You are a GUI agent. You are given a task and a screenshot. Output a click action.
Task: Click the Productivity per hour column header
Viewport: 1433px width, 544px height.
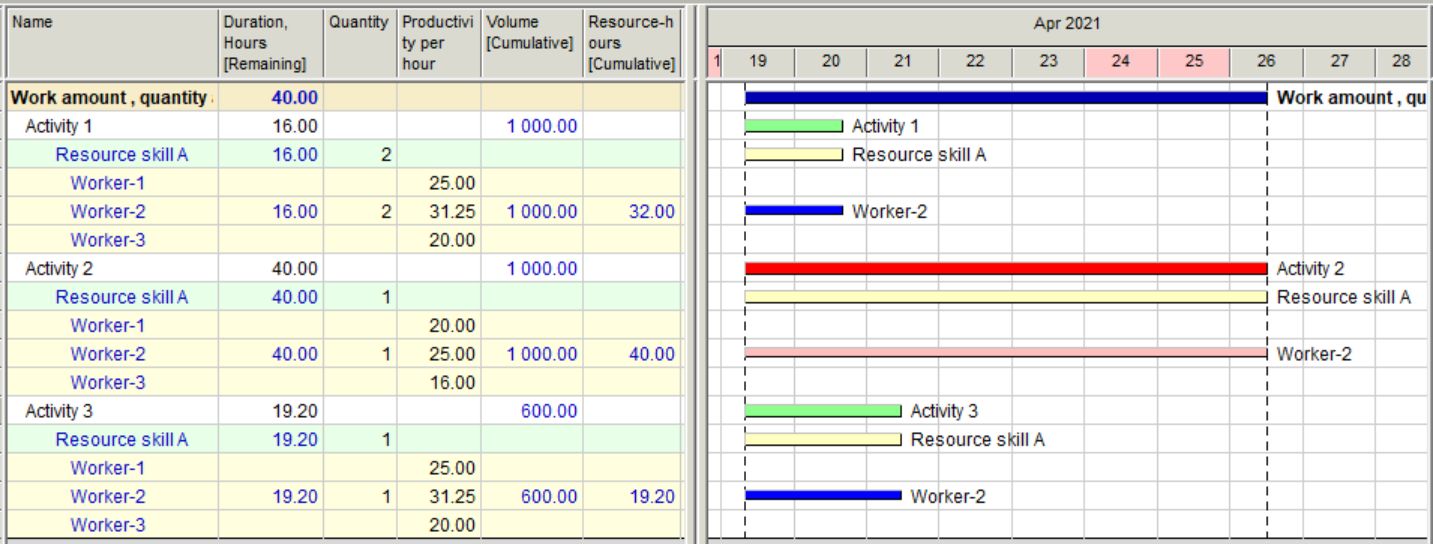[439, 42]
